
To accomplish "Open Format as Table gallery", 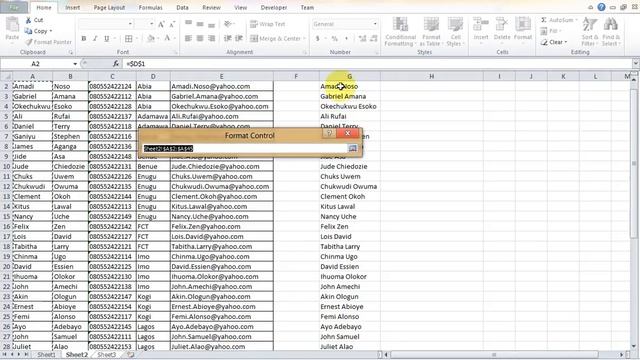I will click(431, 32).
